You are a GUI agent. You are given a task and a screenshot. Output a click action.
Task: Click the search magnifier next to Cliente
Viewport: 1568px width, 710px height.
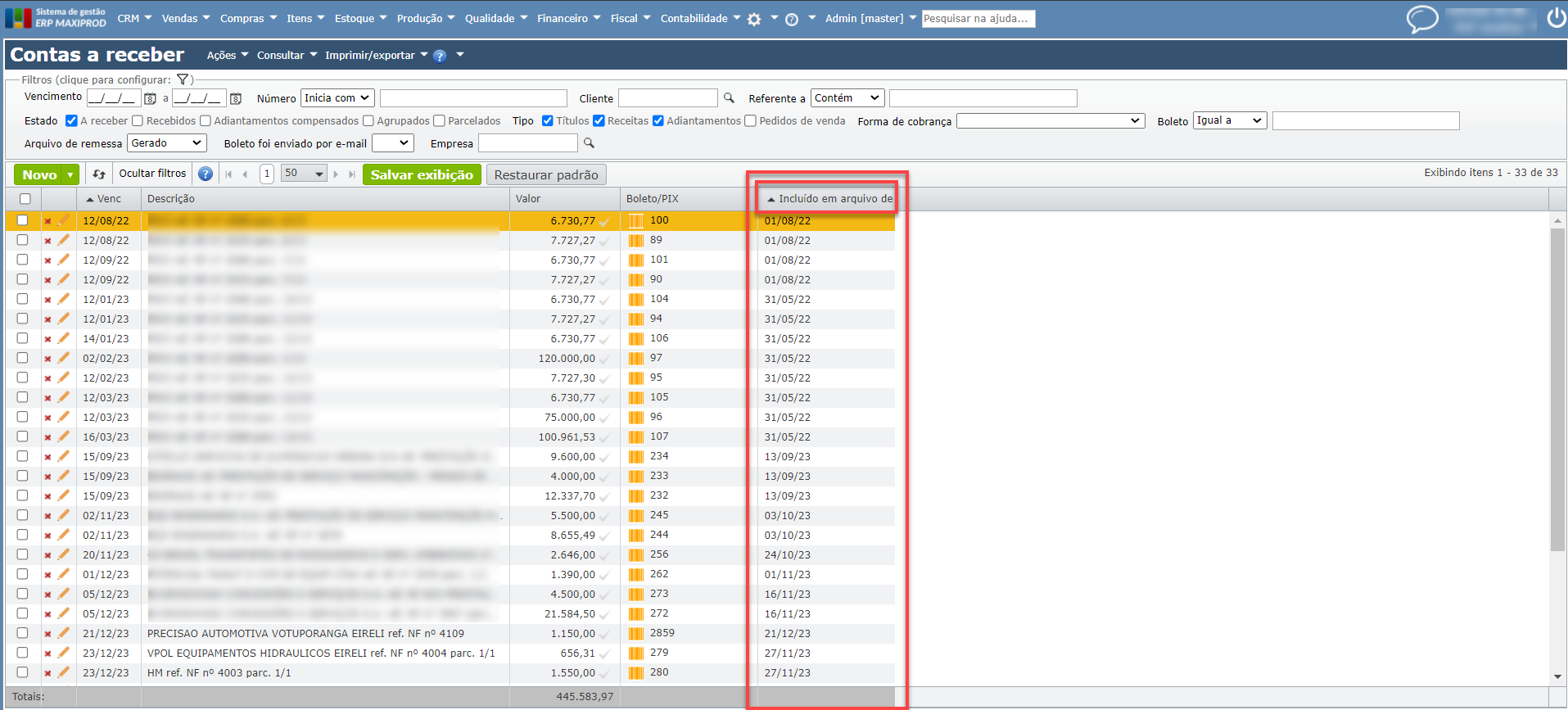point(729,98)
